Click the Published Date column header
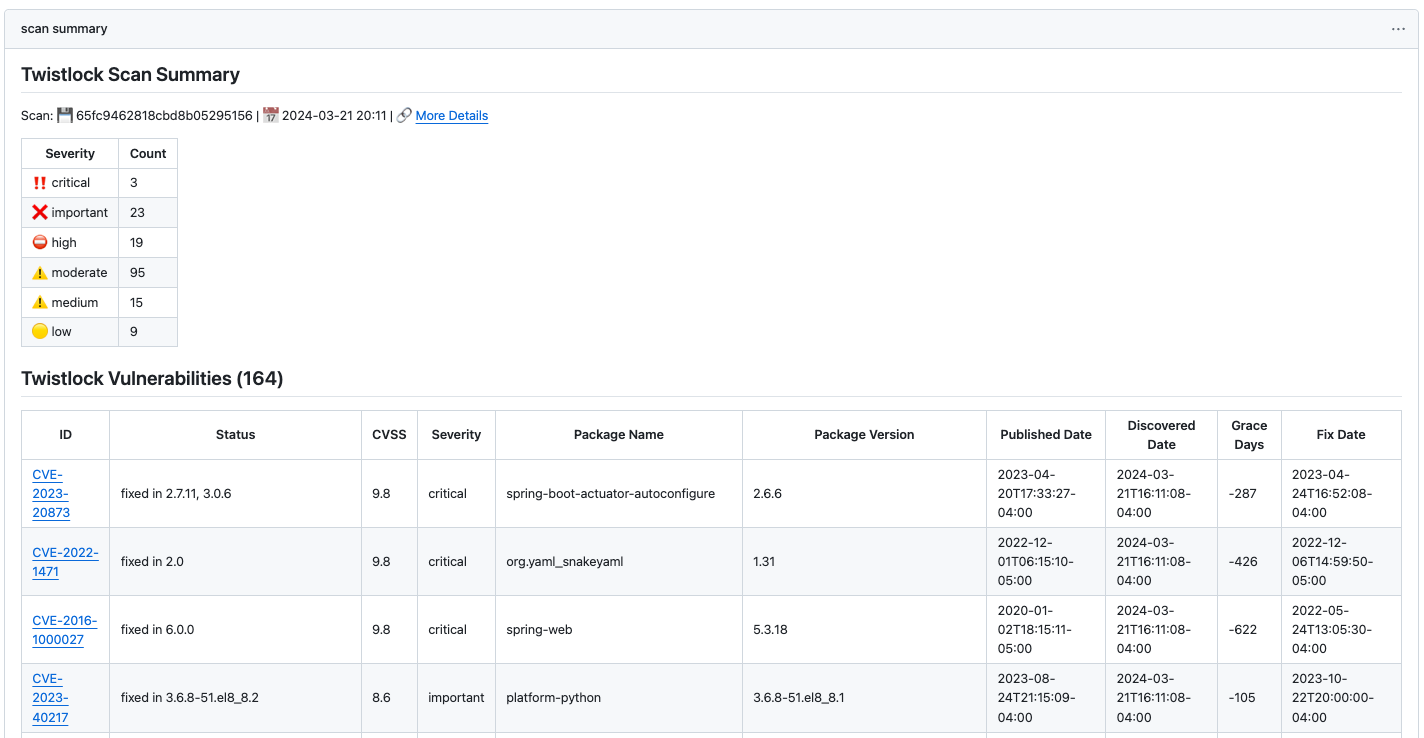Screen dimensions: 1424x738 pos(1046,434)
